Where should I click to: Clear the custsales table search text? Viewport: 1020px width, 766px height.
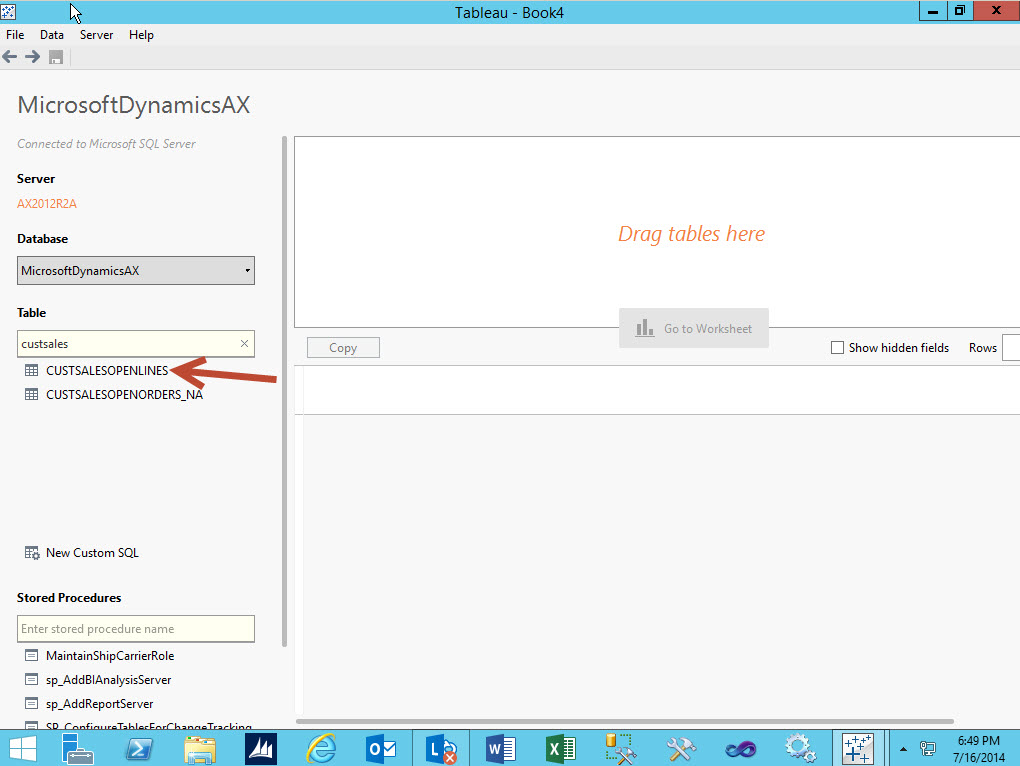tap(245, 343)
